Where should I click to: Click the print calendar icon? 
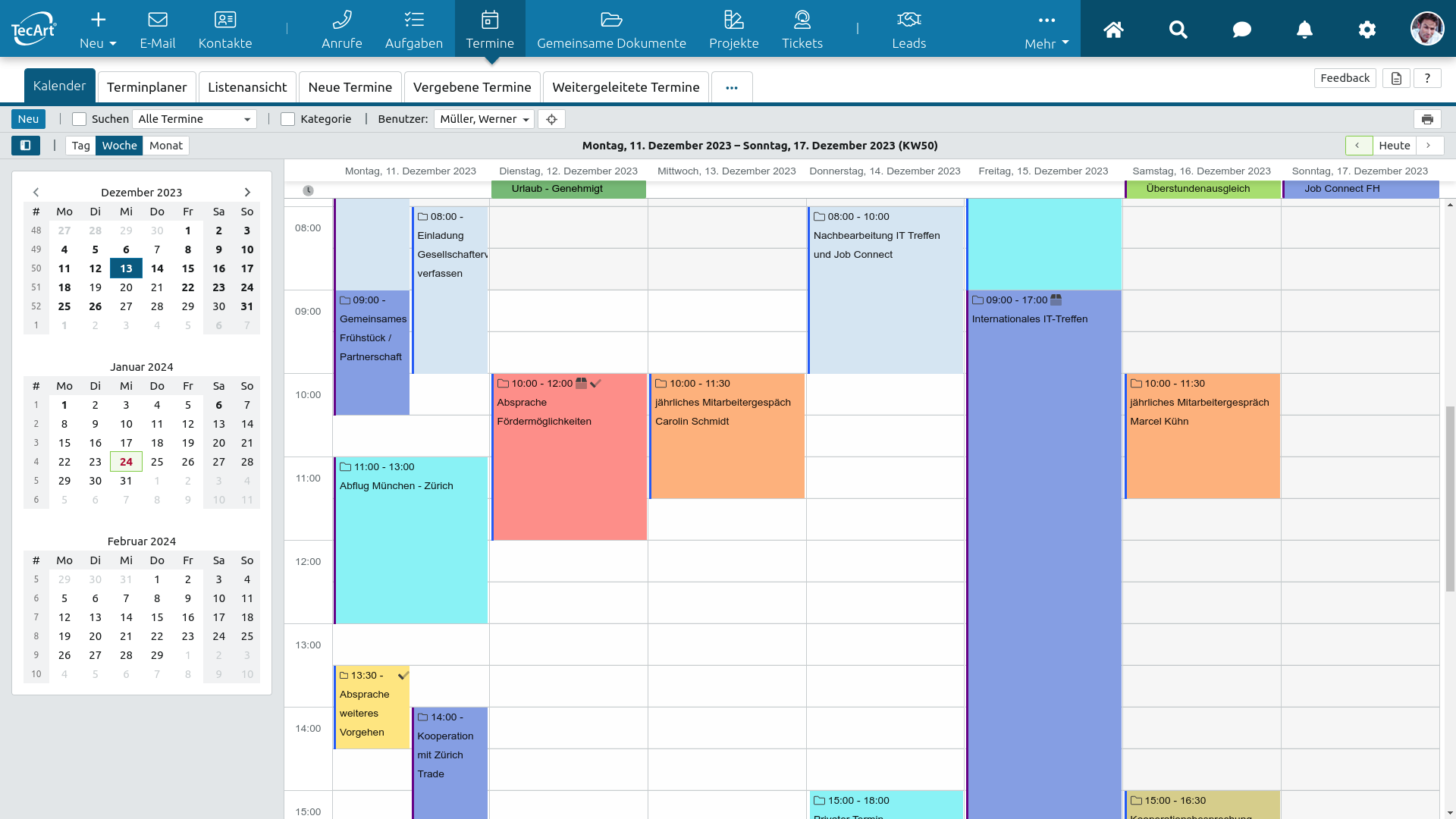(1427, 119)
